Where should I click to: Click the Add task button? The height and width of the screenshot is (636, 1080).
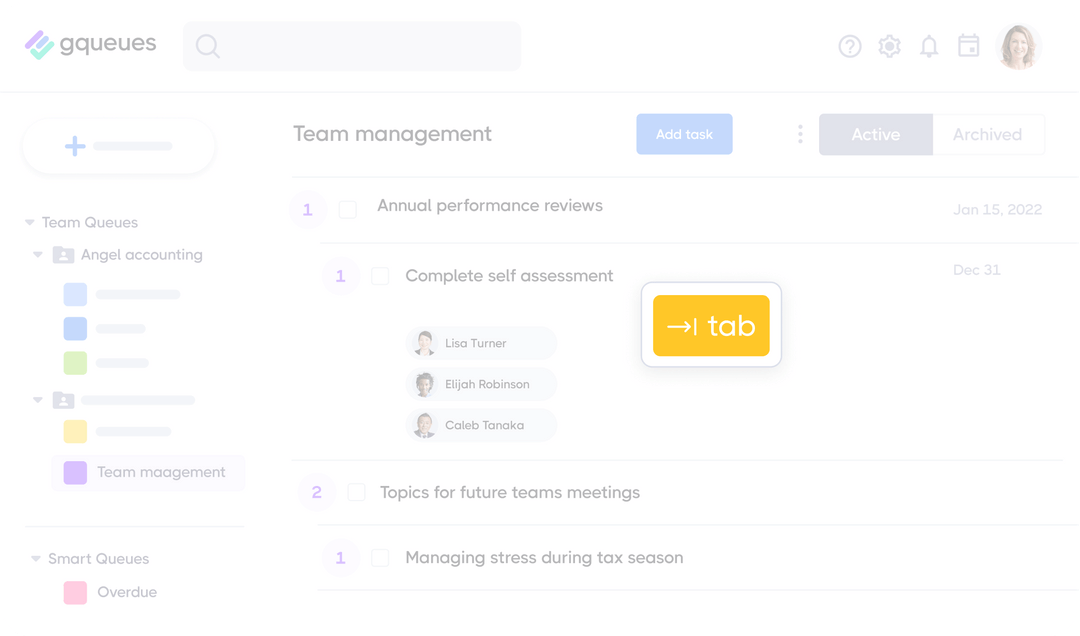(684, 134)
